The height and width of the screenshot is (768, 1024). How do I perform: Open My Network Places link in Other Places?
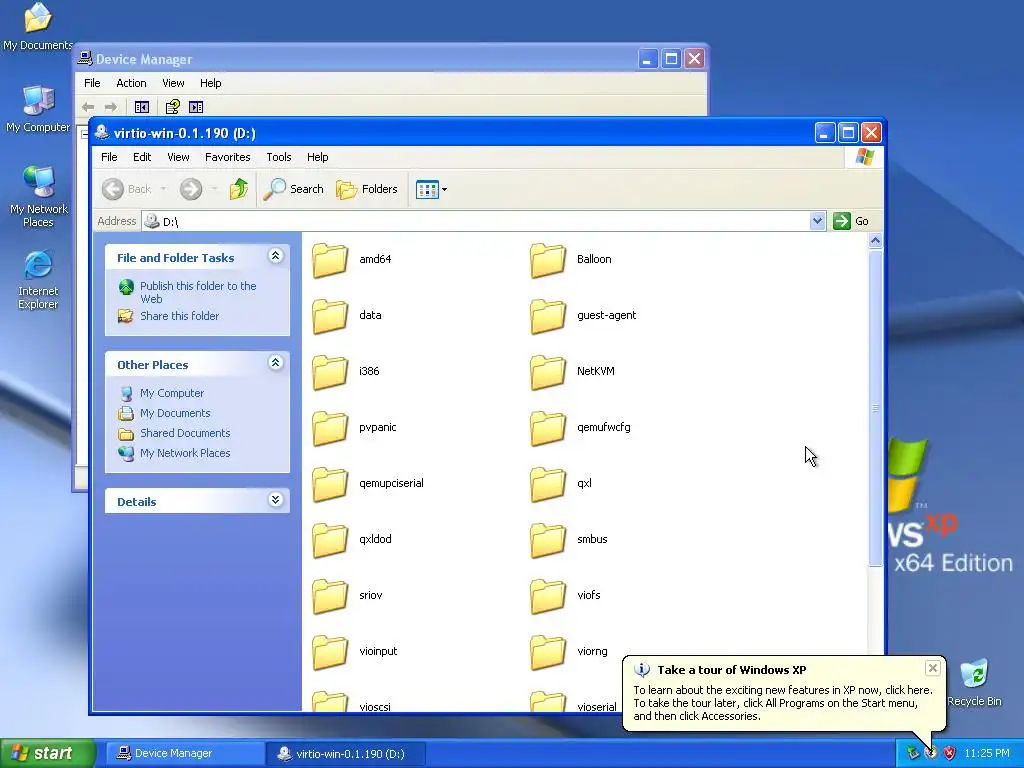185,453
